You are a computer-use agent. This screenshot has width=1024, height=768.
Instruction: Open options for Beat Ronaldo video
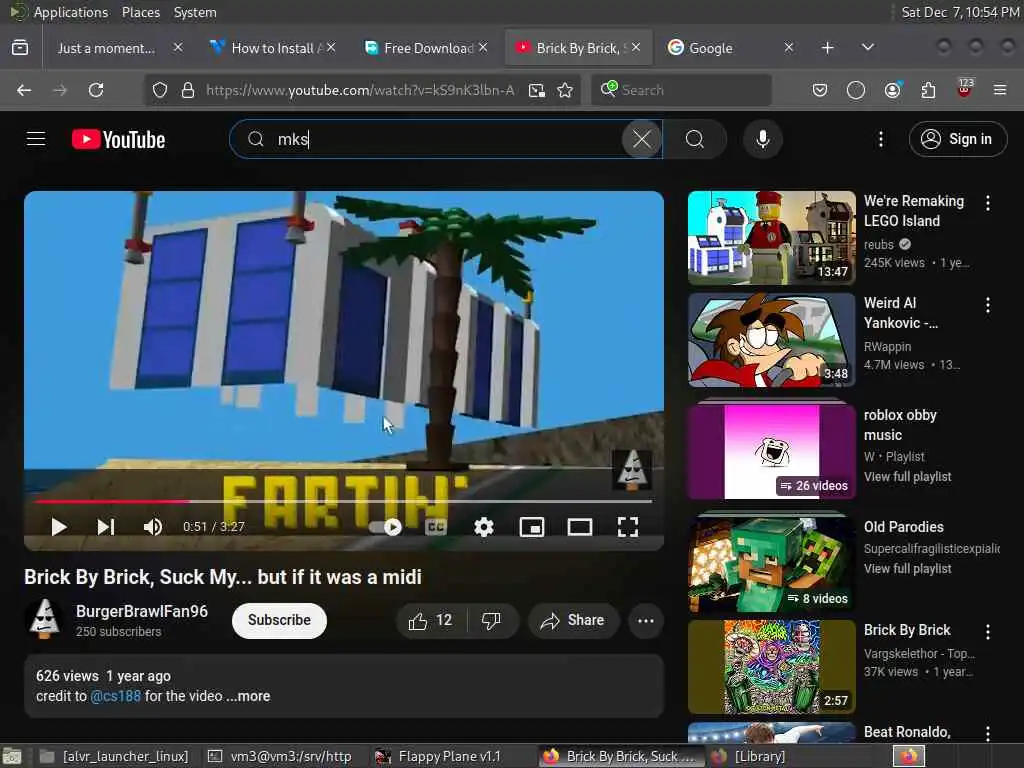[987, 733]
